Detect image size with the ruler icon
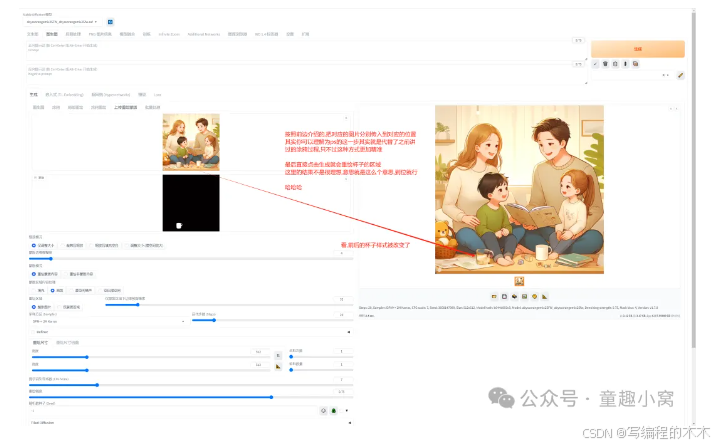This screenshot has width=721, height=446. [278, 366]
